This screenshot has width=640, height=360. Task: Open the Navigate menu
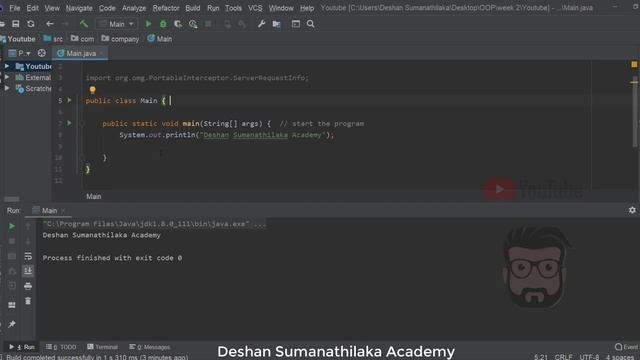79,8
